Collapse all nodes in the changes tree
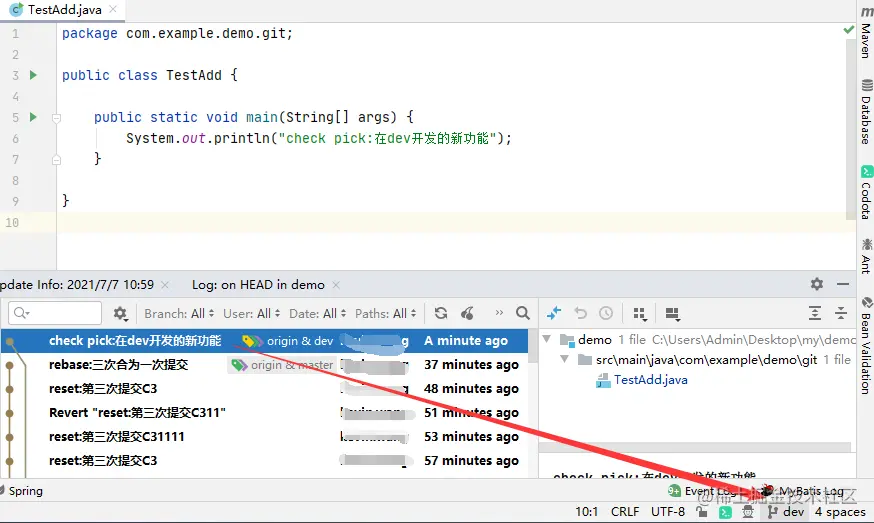This screenshot has height=523, width=874. pos(841,313)
